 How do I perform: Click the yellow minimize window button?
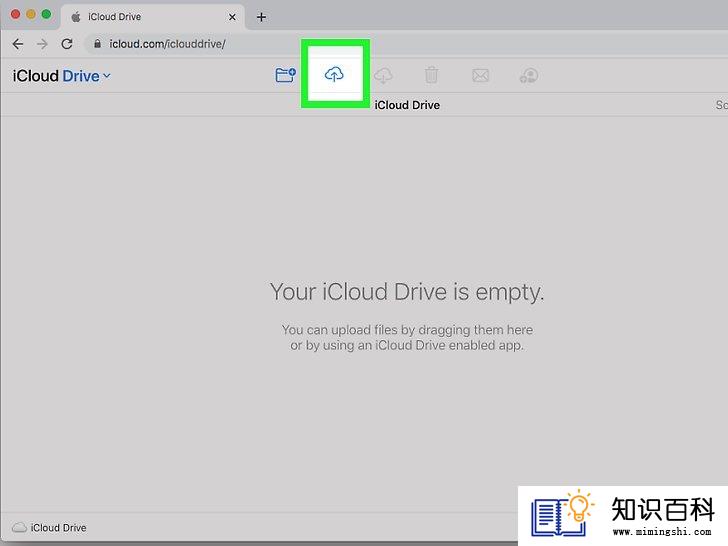(x=31, y=14)
